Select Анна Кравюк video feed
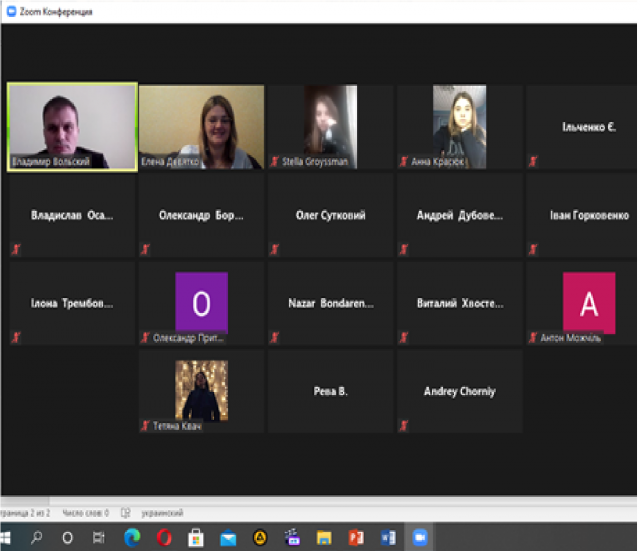Image resolution: width=640 pixels, height=551 pixels. 460,127
